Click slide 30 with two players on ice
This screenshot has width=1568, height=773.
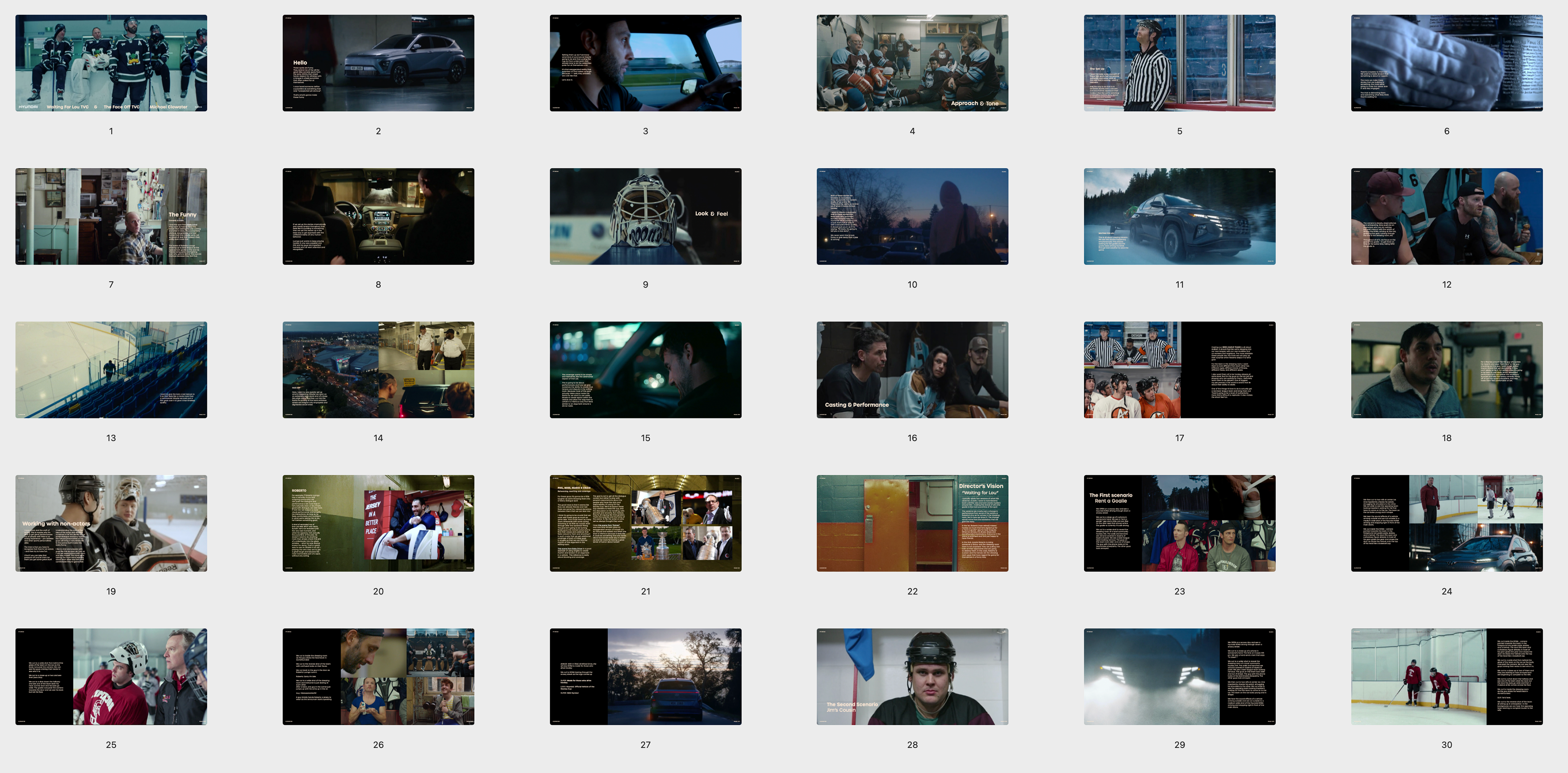pyautogui.click(x=1446, y=677)
